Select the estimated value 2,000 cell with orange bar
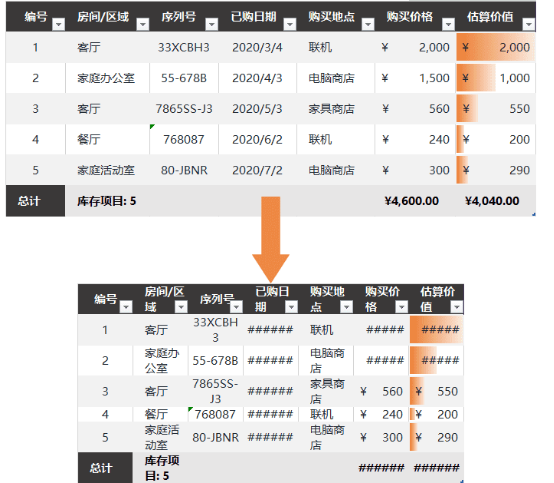Viewport: 554px width, 483px height. tap(496, 47)
